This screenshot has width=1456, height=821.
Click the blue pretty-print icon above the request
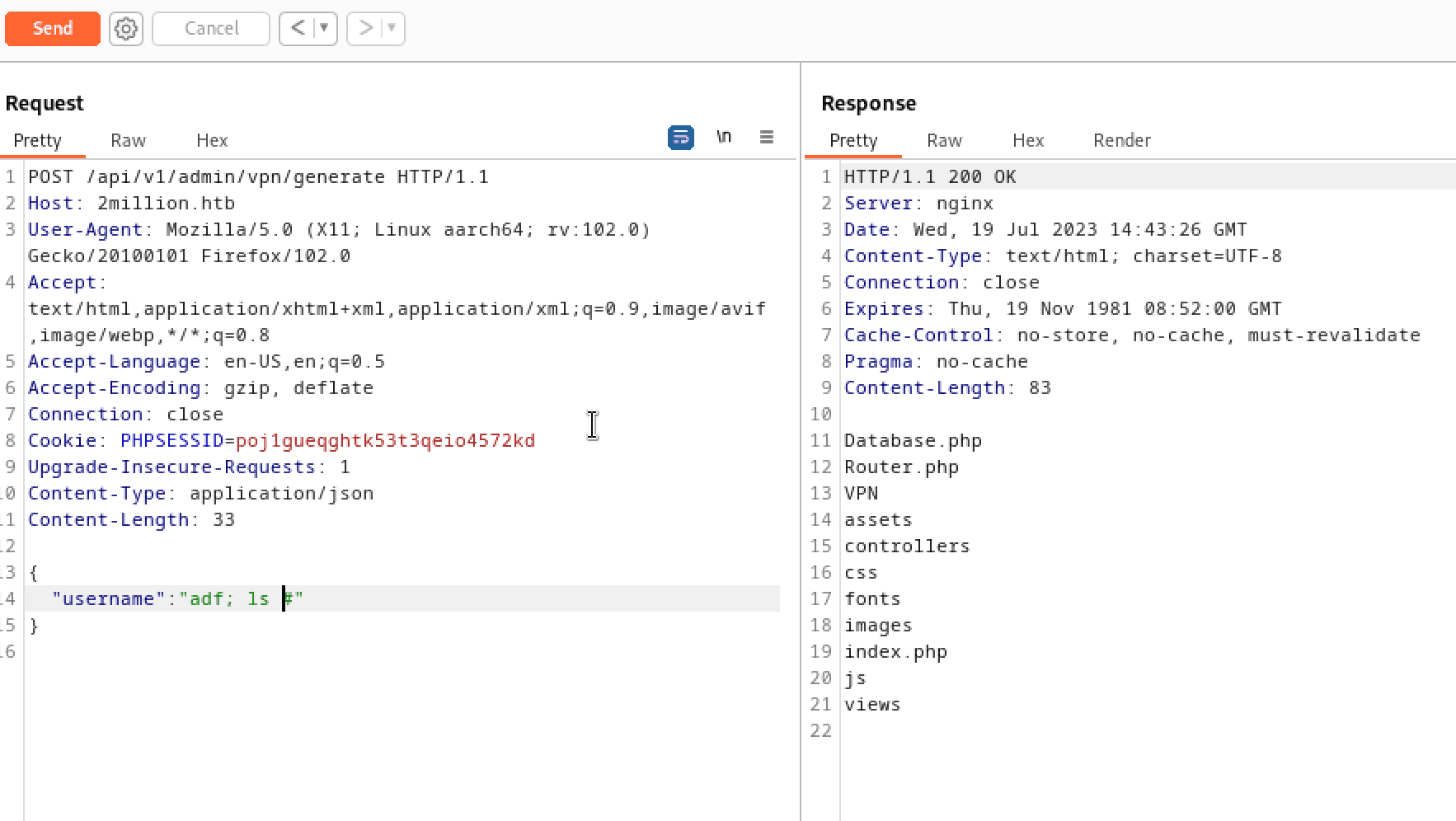[679, 137]
